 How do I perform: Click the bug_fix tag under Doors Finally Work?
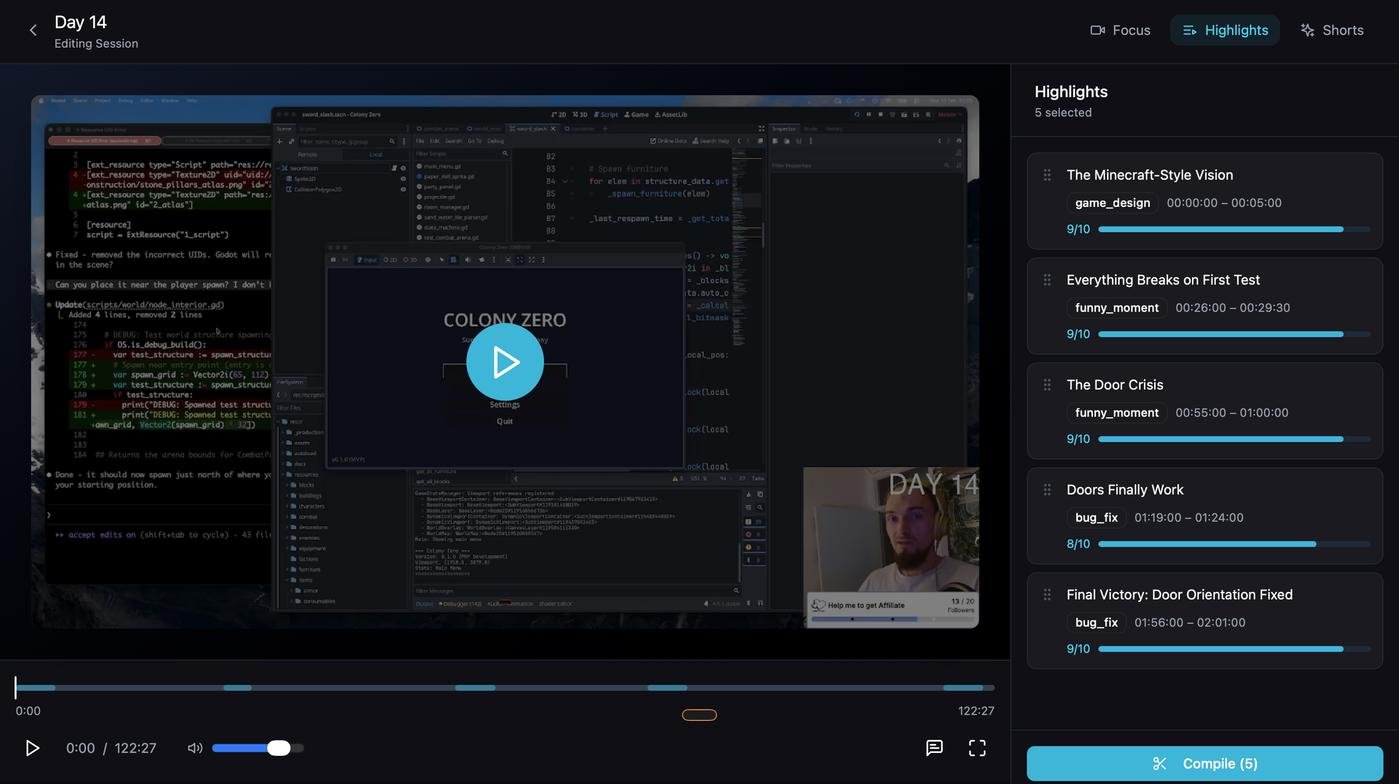coord(1096,518)
